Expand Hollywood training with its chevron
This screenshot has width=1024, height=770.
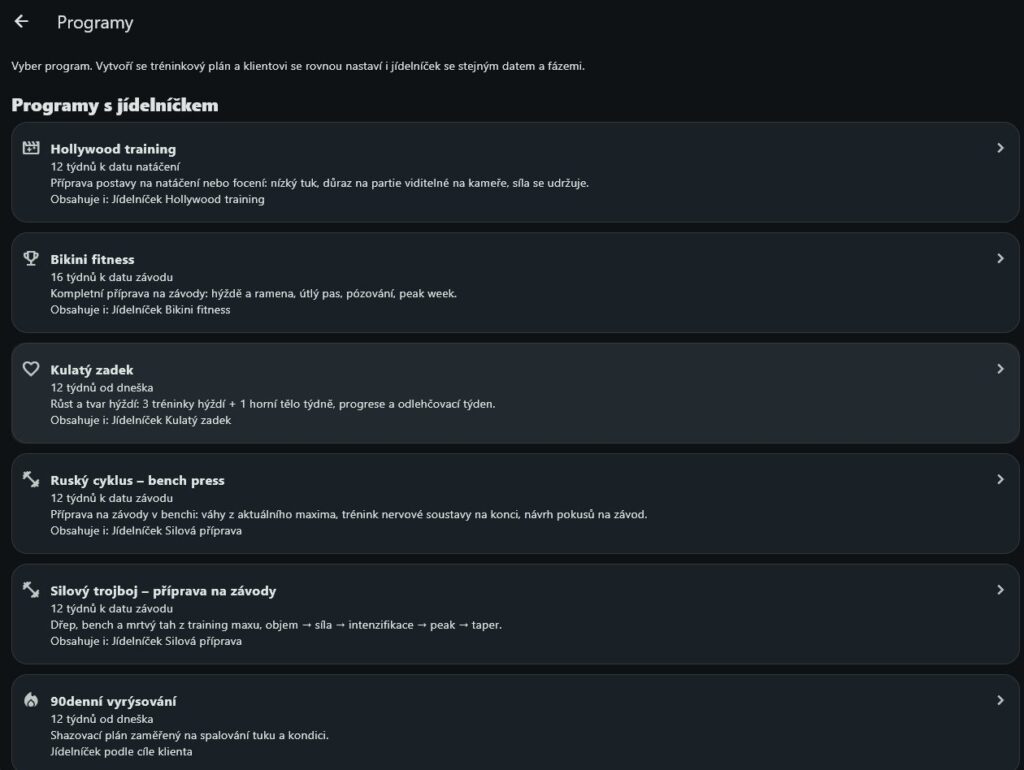pyautogui.click(x=1000, y=148)
